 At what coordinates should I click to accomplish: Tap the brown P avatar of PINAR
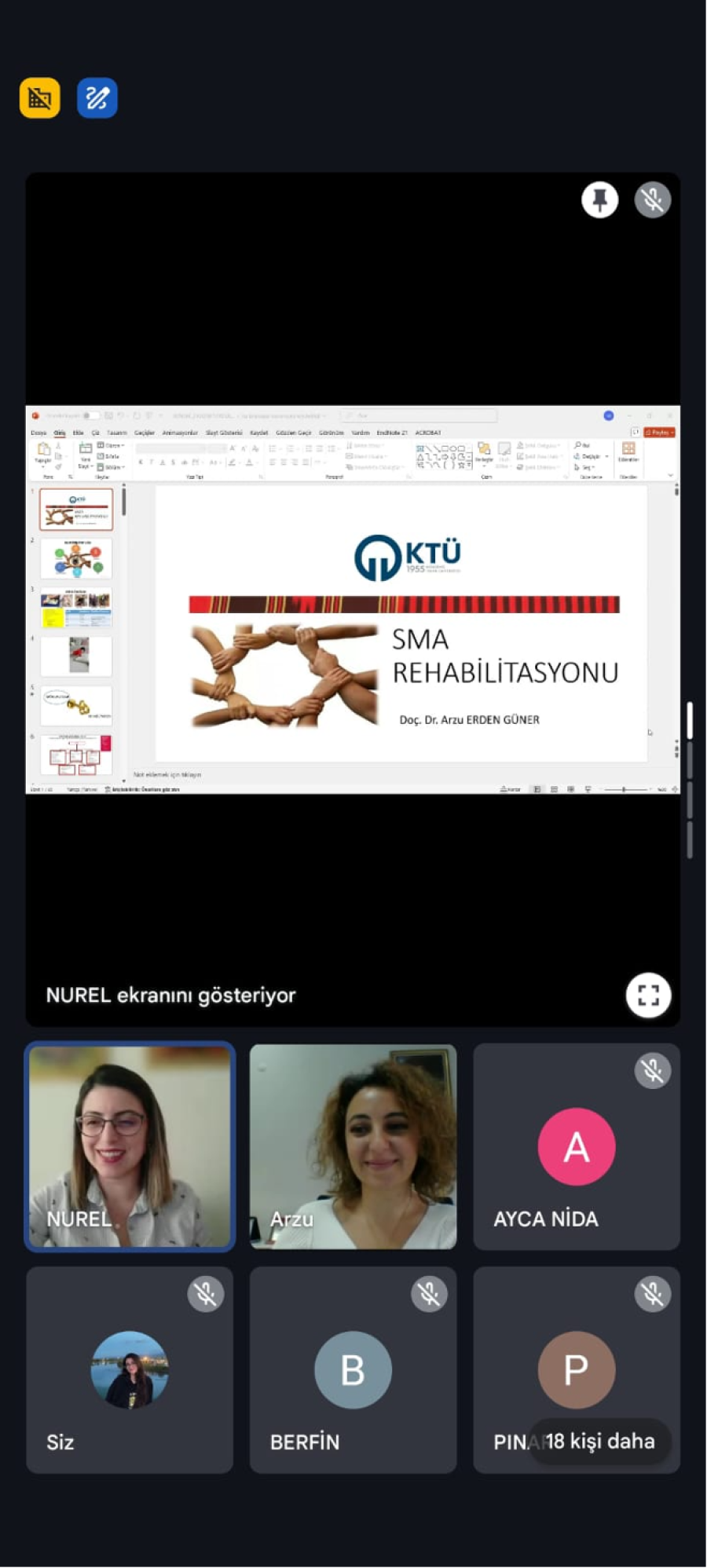pyautogui.click(x=577, y=1369)
